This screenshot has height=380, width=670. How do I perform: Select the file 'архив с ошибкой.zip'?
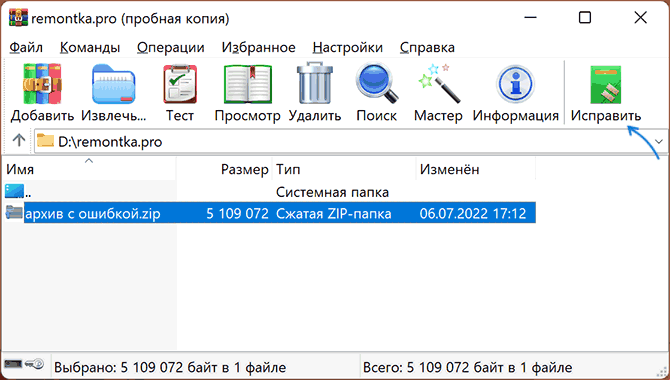point(93,213)
